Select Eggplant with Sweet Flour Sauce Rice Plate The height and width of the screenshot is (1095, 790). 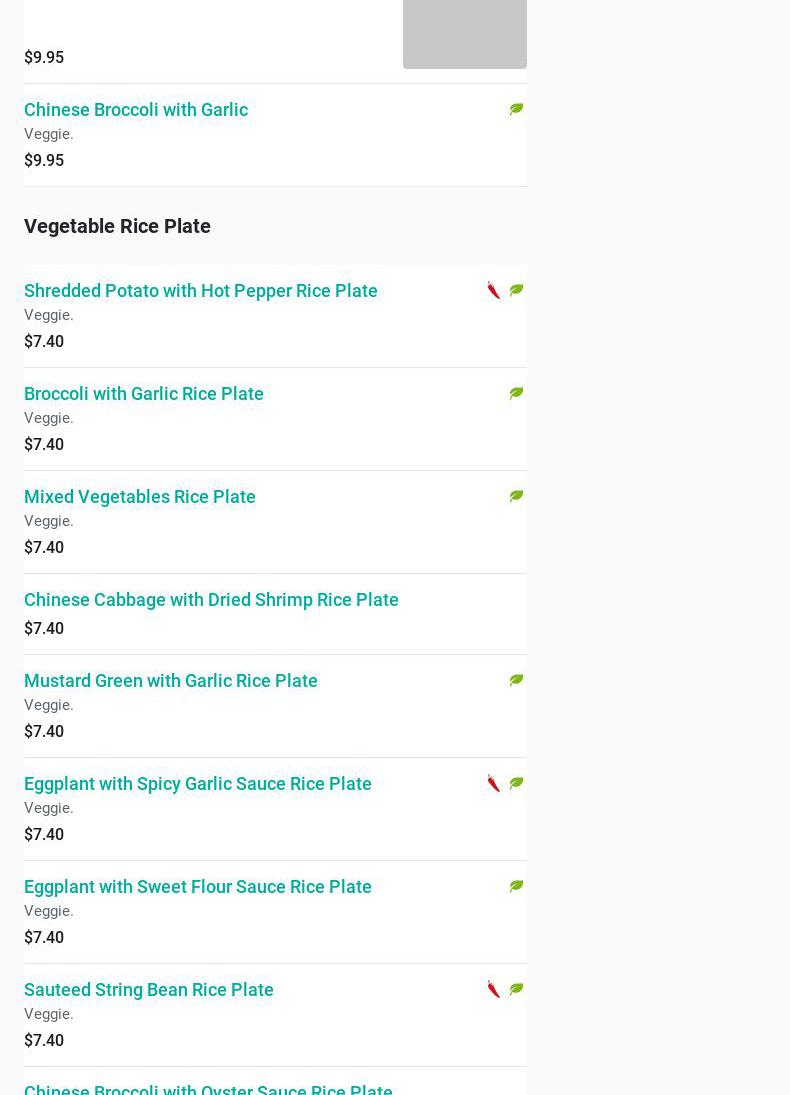[198, 886]
